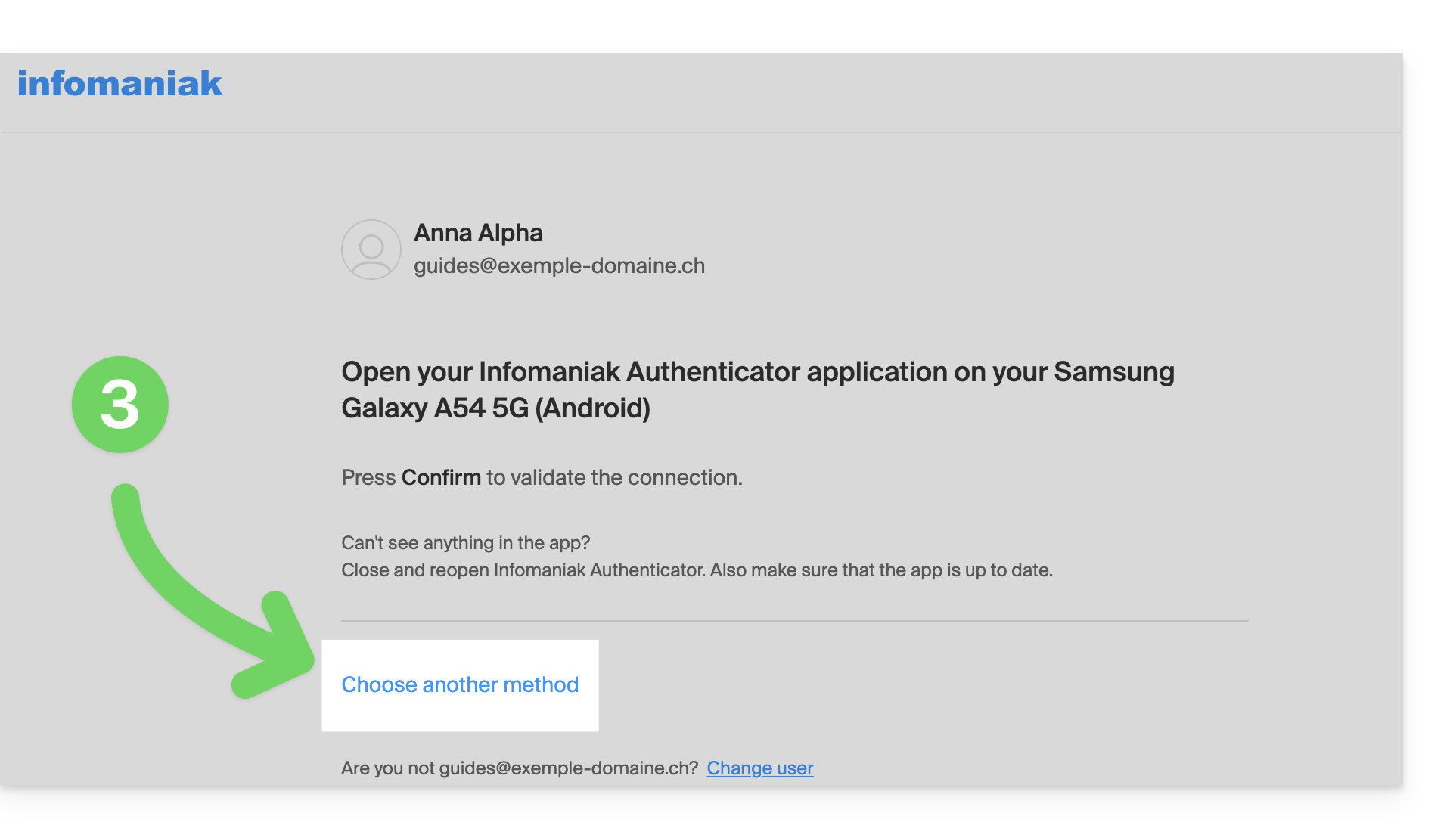Click the Close and reopen Infomaniak Authenticator line
The image size is (1456, 838).
tap(697, 570)
